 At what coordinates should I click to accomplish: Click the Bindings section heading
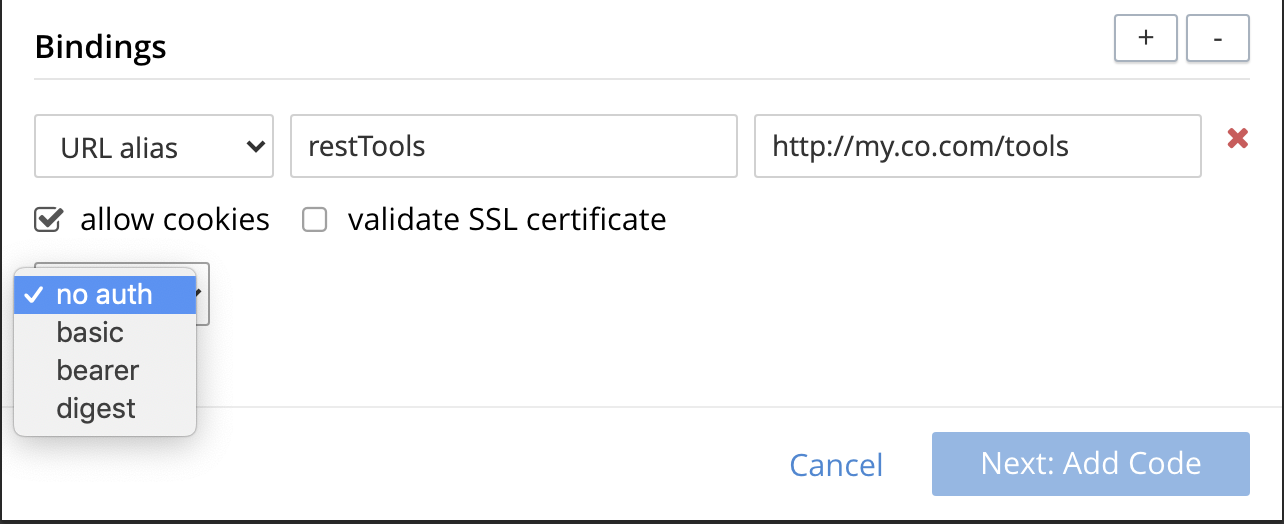(x=100, y=46)
